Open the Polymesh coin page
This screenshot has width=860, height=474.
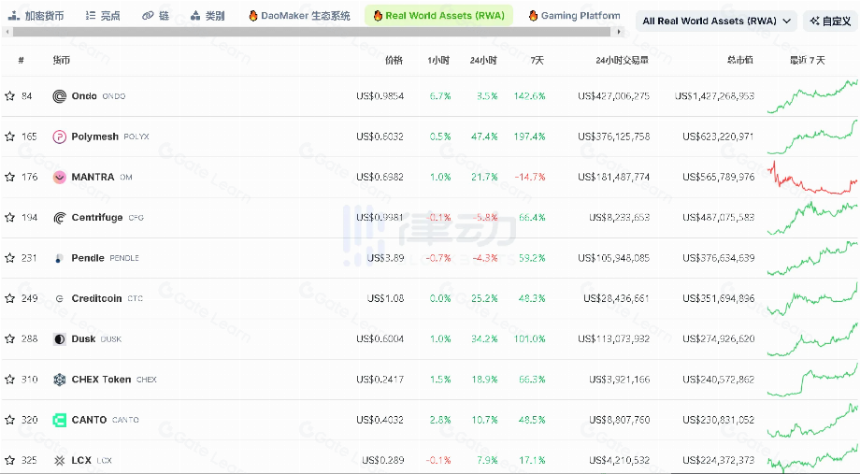point(95,137)
